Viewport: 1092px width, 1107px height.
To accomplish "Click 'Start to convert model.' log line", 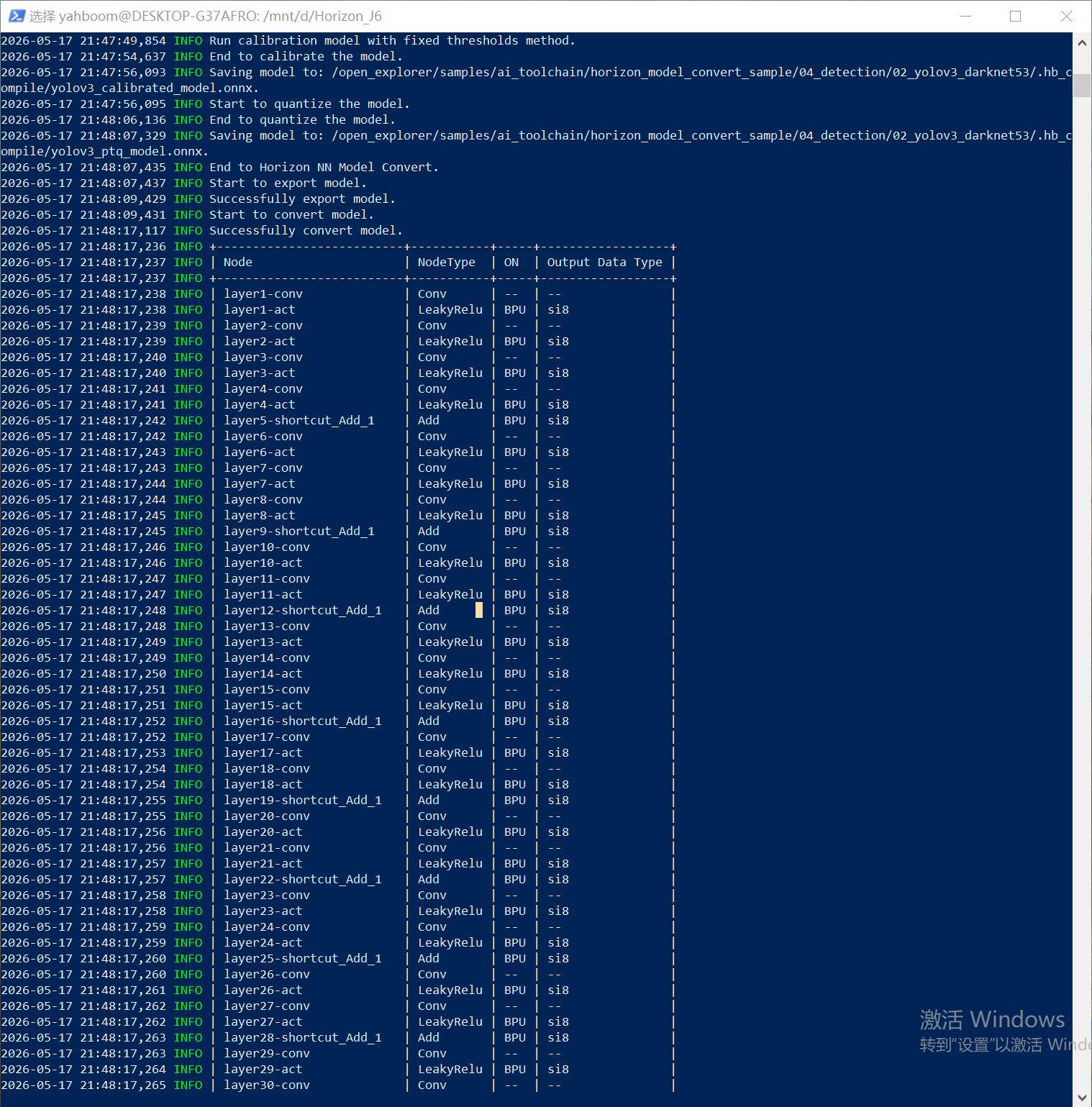I will tap(292, 214).
